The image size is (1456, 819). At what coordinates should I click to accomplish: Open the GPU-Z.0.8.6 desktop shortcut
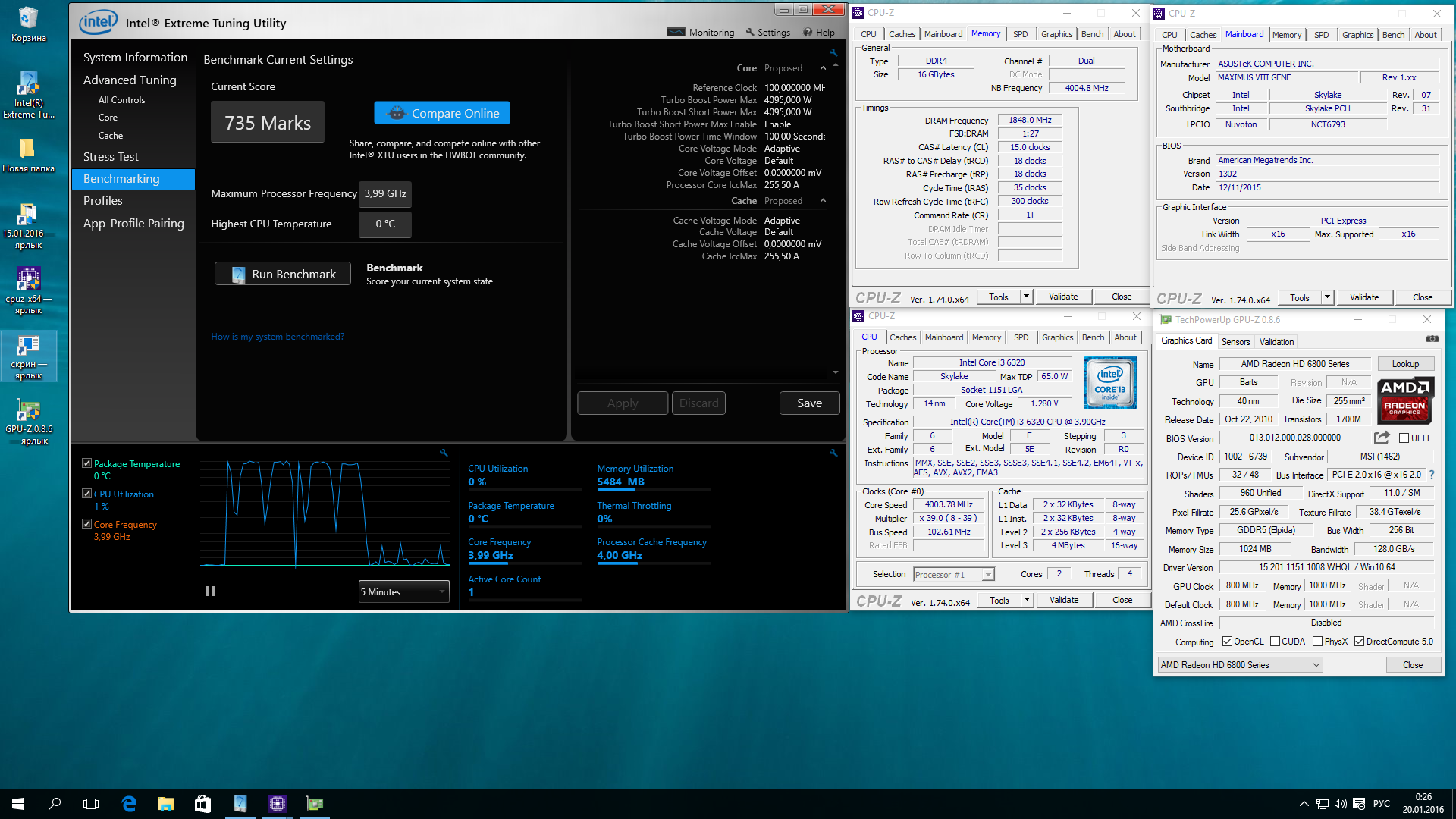click(x=28, y=421)
